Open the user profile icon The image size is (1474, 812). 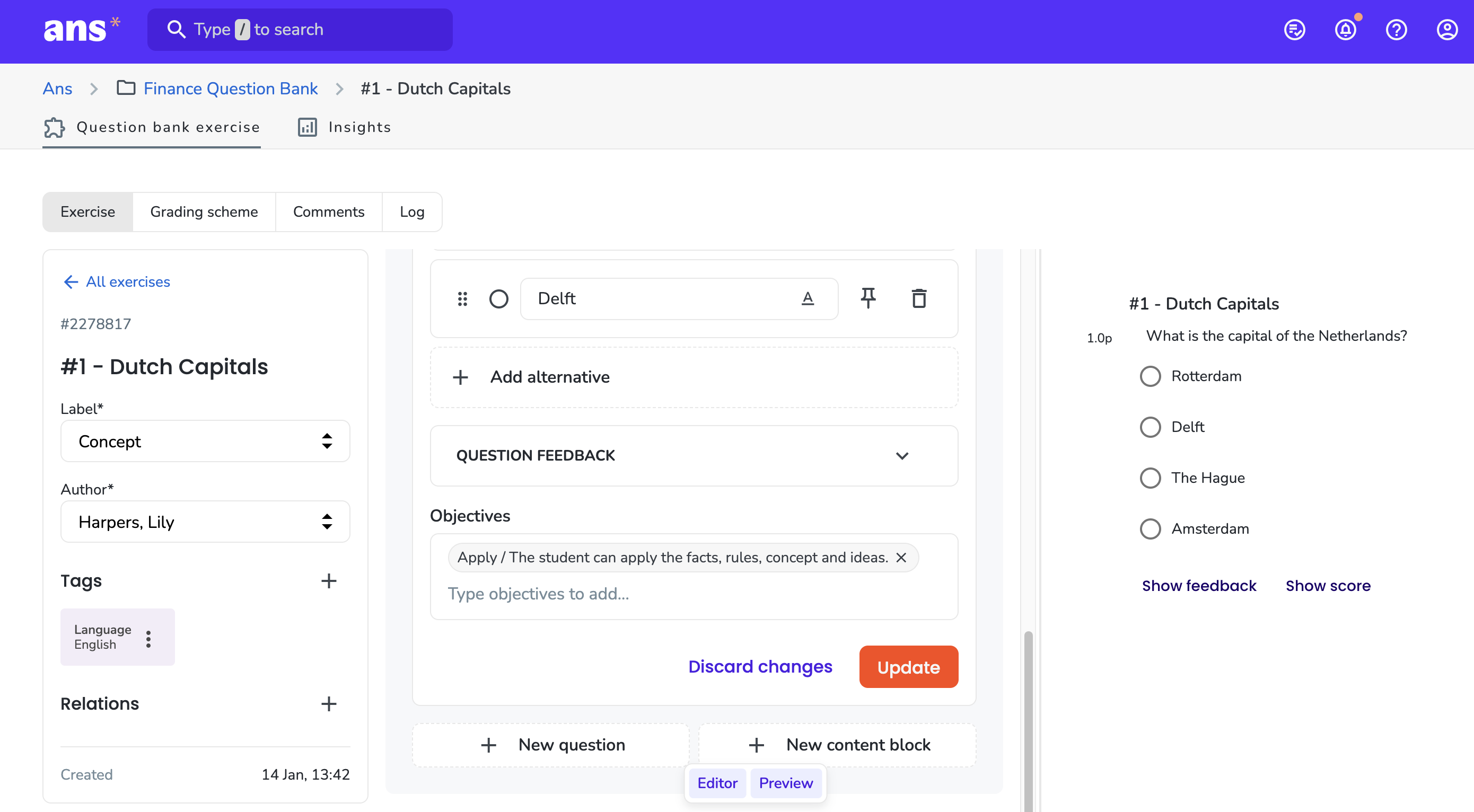pyautogui.click(x=1447, y=30)
